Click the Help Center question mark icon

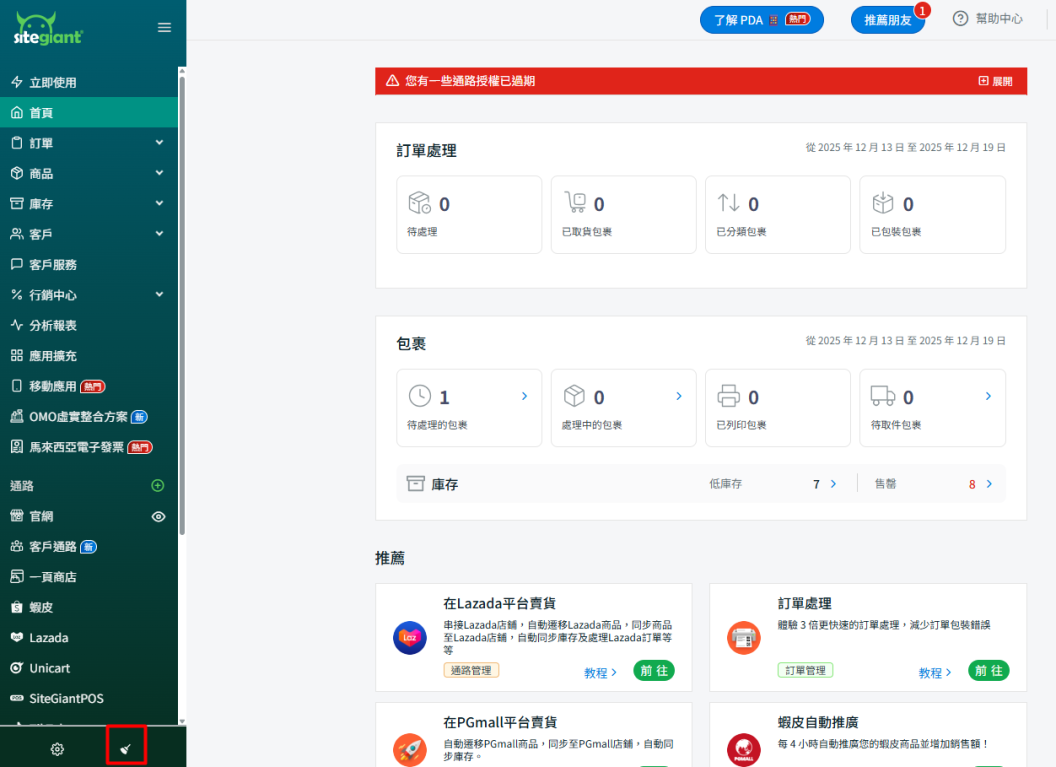point(961,19)
